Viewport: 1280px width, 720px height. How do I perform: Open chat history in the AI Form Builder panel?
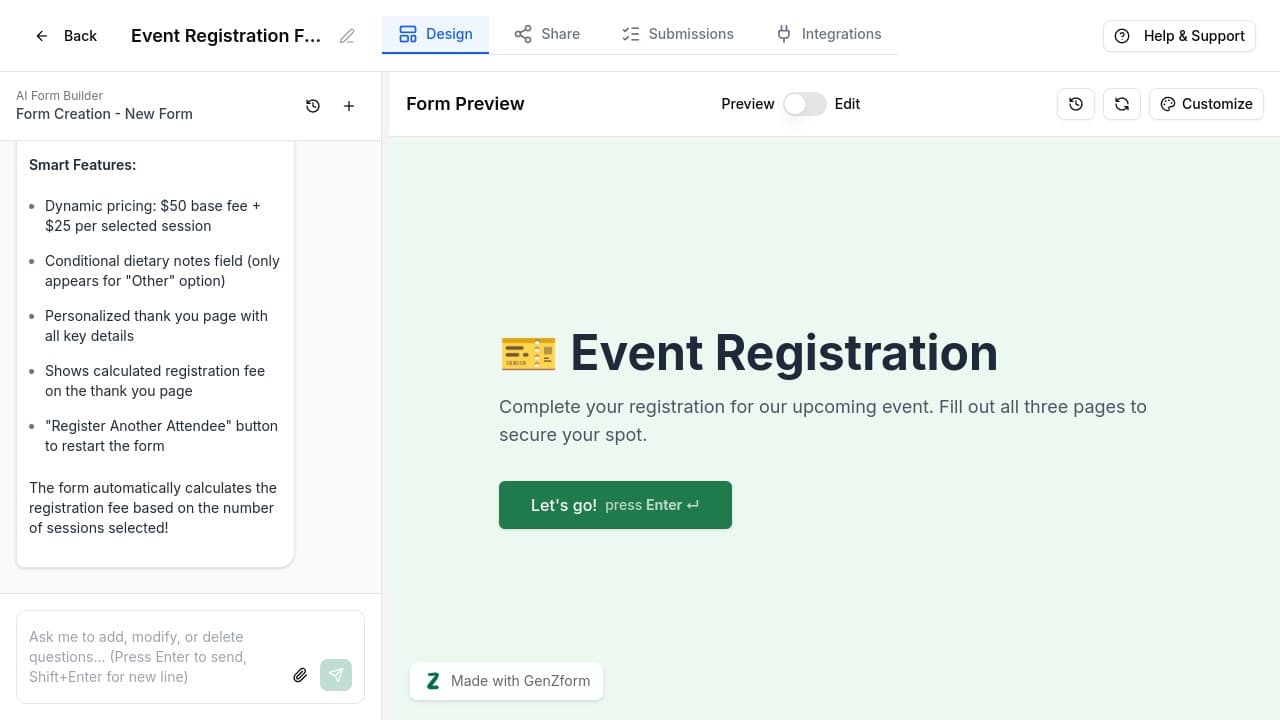(313, 105)
